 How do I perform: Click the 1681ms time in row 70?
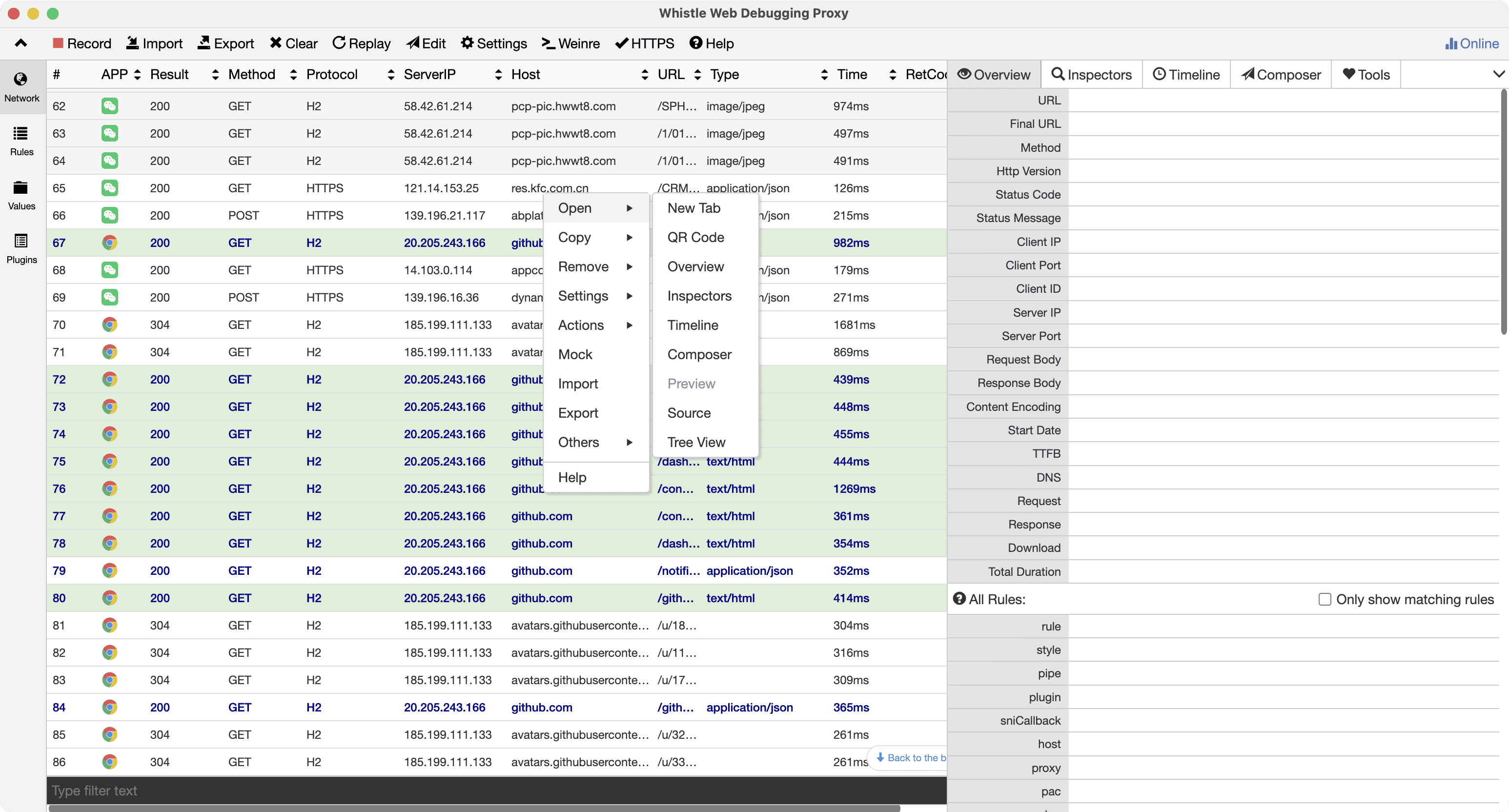tap(854, 325)
